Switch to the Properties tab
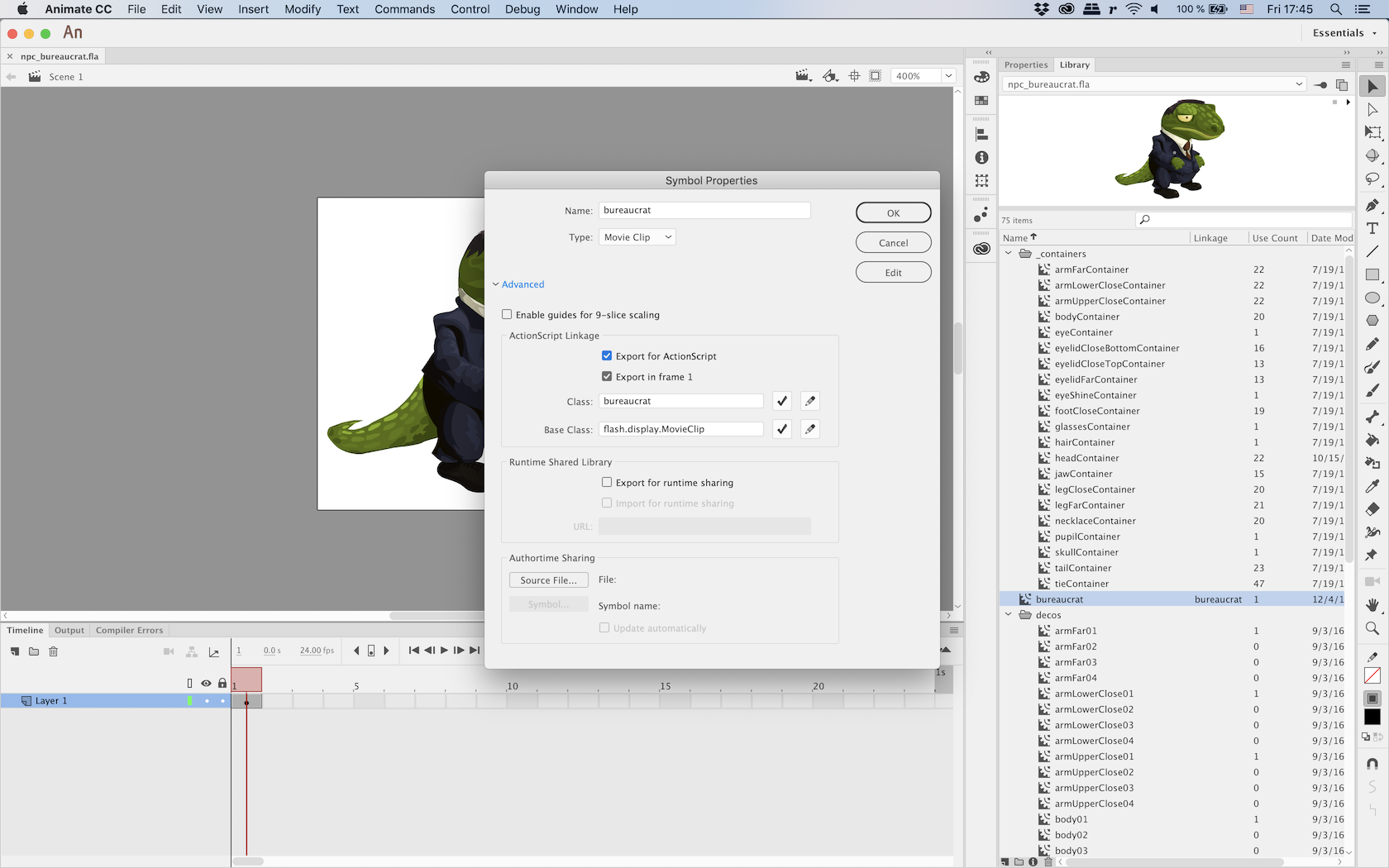 tap(1025, 64)
